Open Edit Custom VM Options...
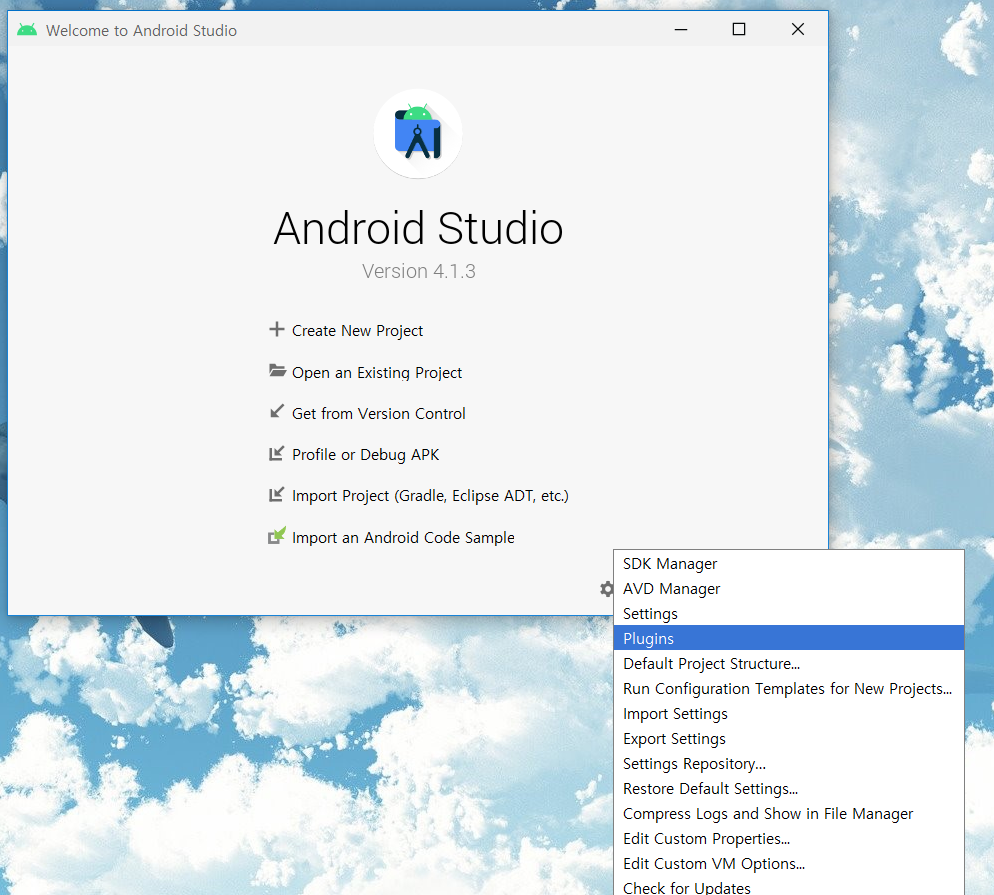 click(x=789, y=863)
